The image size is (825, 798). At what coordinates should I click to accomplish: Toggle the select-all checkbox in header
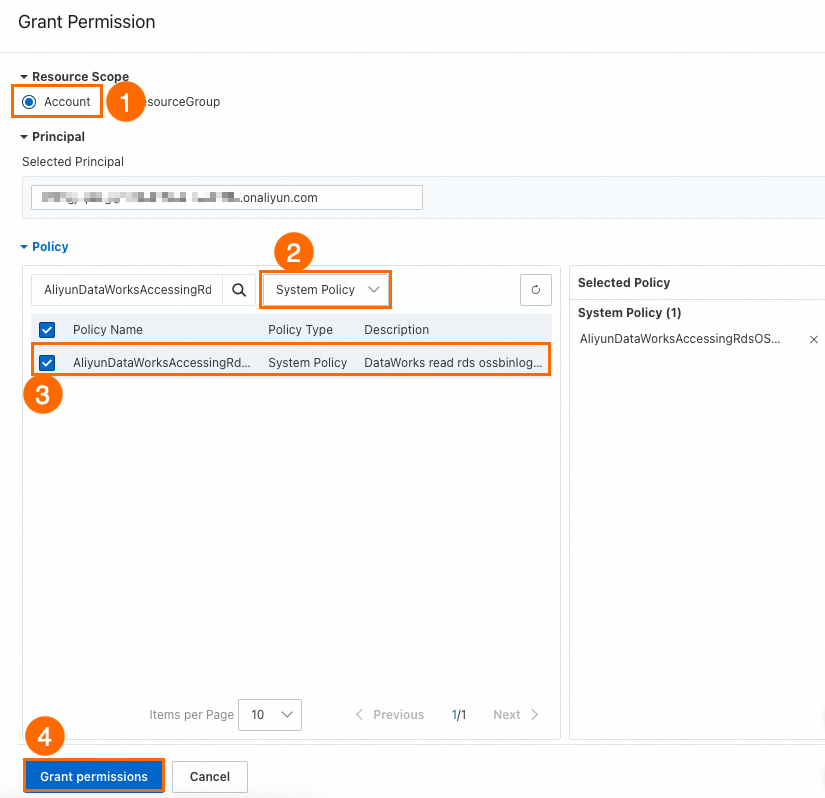pyautogui.click(x=47, y=330)
